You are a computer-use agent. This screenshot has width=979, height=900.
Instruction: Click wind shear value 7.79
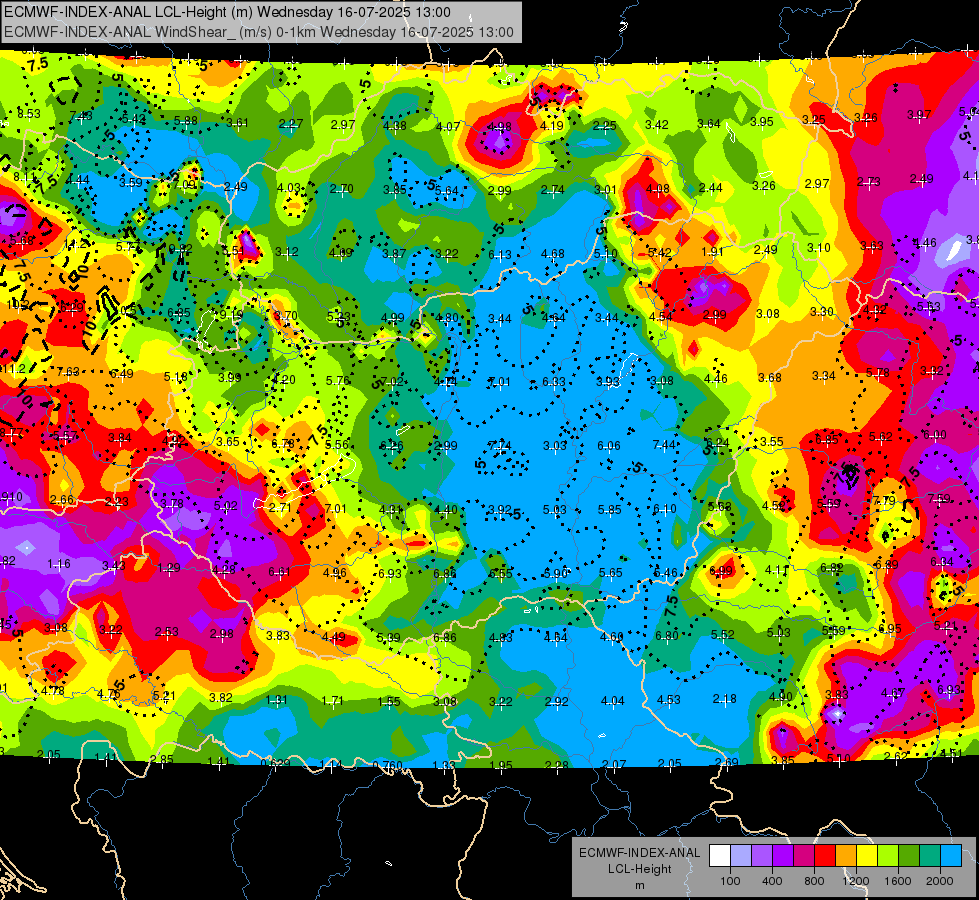(x=884, y=500)
